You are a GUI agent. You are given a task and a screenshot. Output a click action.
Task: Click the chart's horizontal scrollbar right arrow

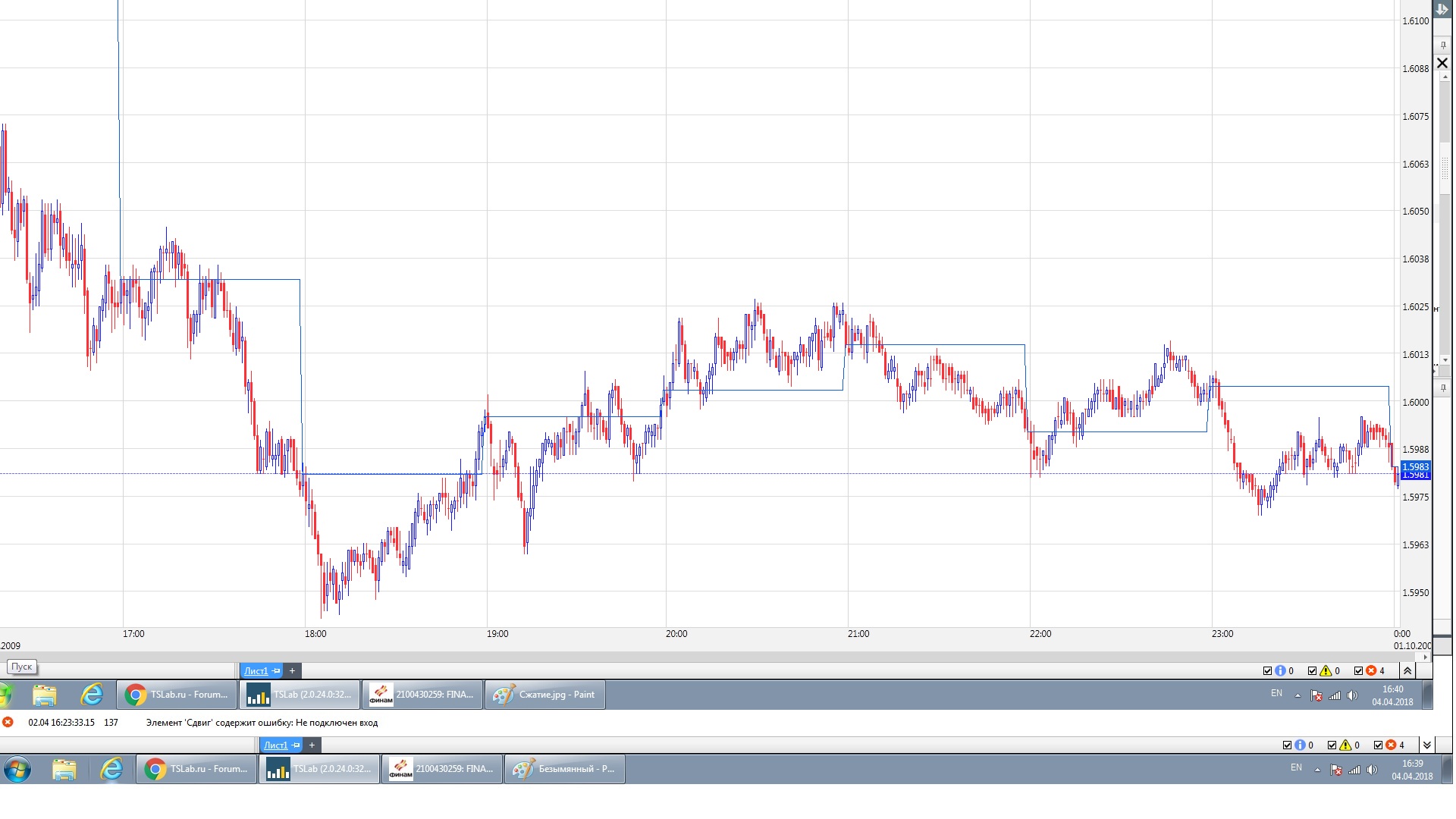(1426, 657)
